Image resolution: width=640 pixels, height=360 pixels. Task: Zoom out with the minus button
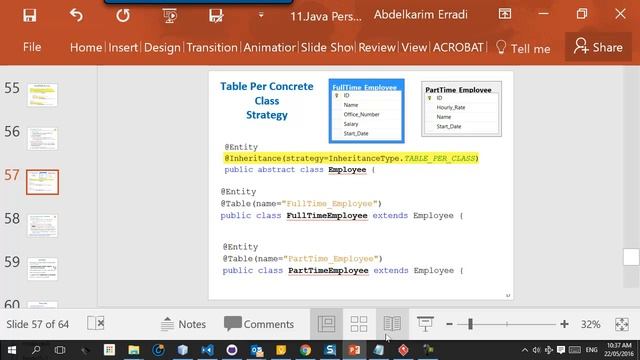click(449, 324)
